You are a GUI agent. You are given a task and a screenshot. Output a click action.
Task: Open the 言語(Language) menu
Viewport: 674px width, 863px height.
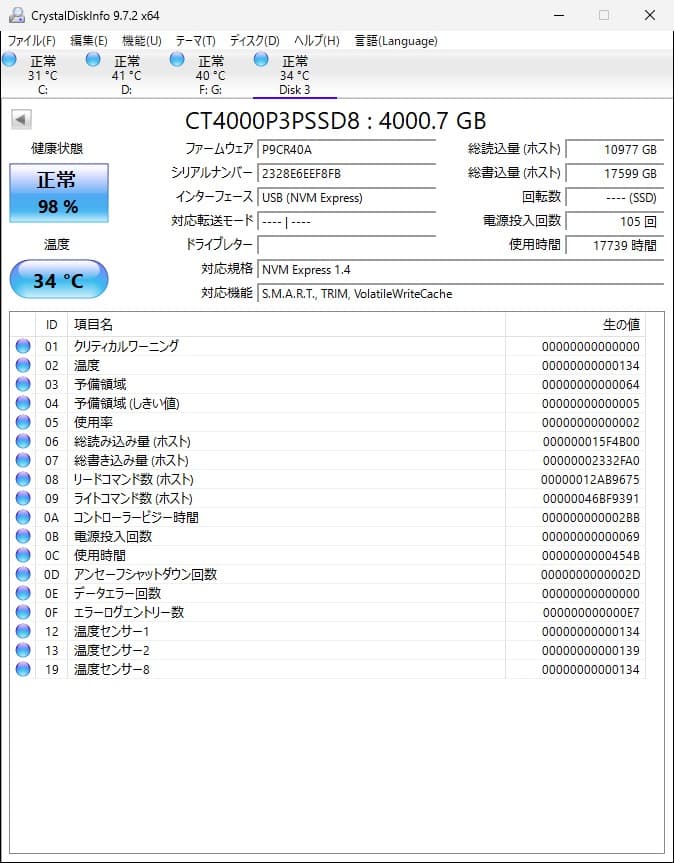tap(396, 41)
